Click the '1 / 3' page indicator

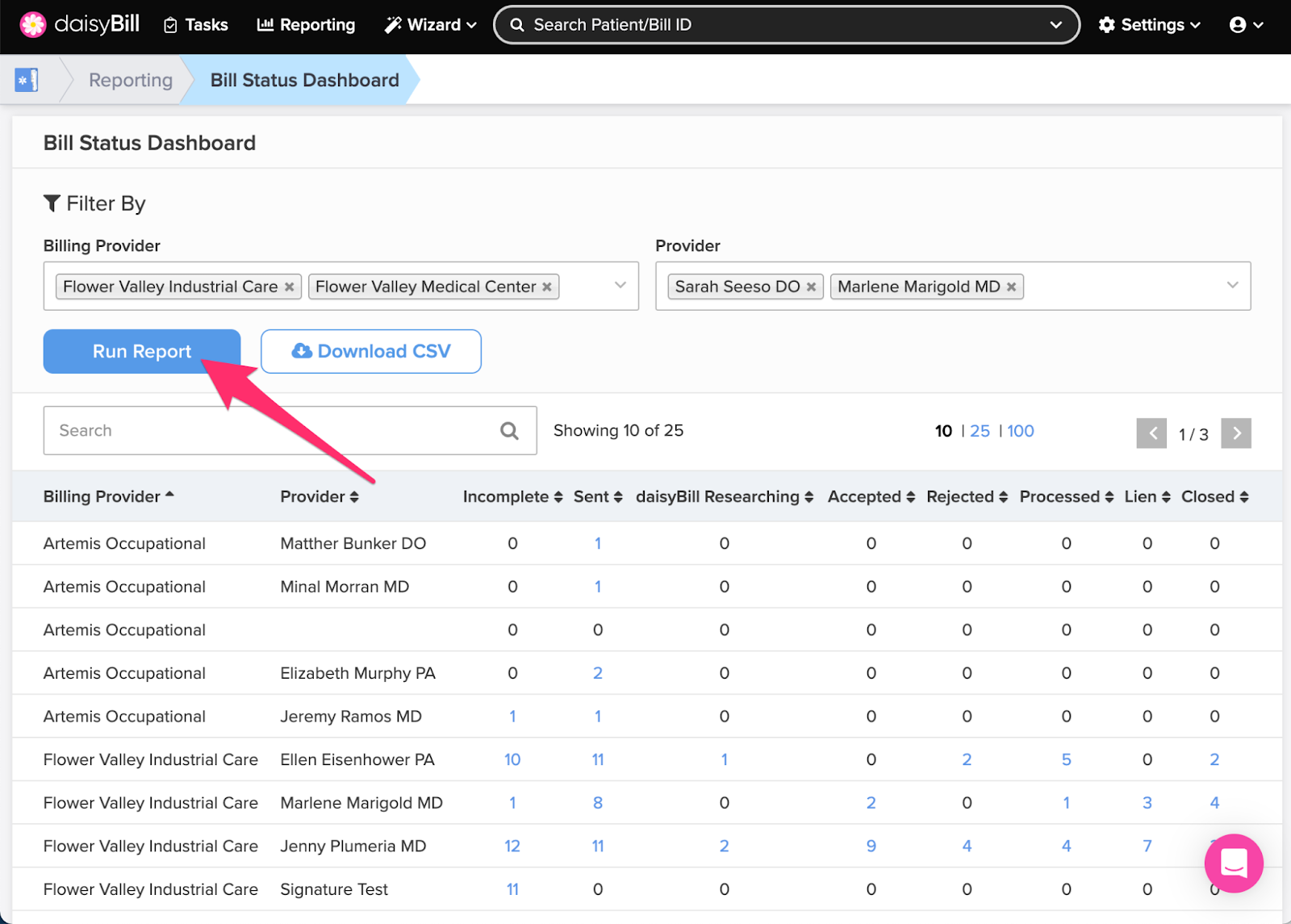coord(1193,434)
